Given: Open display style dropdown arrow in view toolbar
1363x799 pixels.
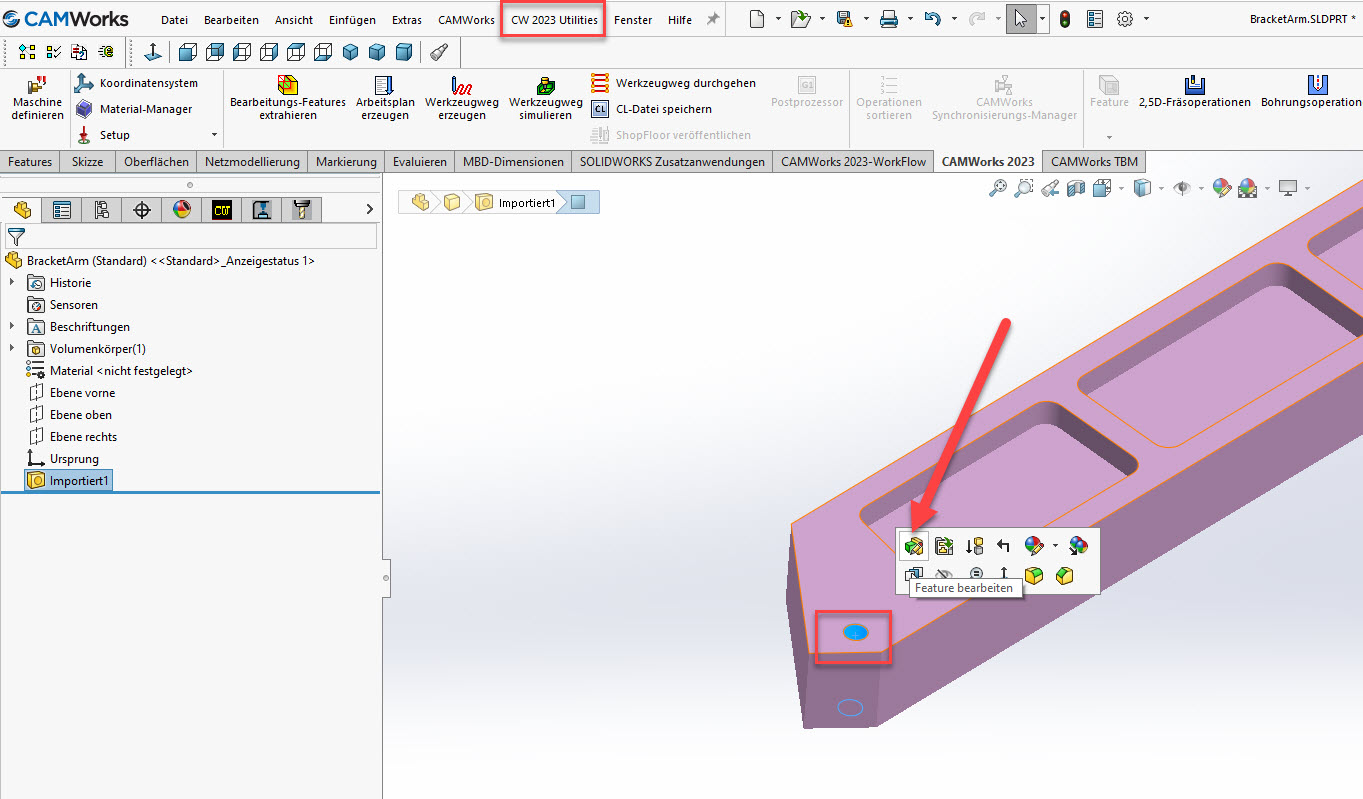Looking at the screenshot, I should click(x=1160, y=187).
